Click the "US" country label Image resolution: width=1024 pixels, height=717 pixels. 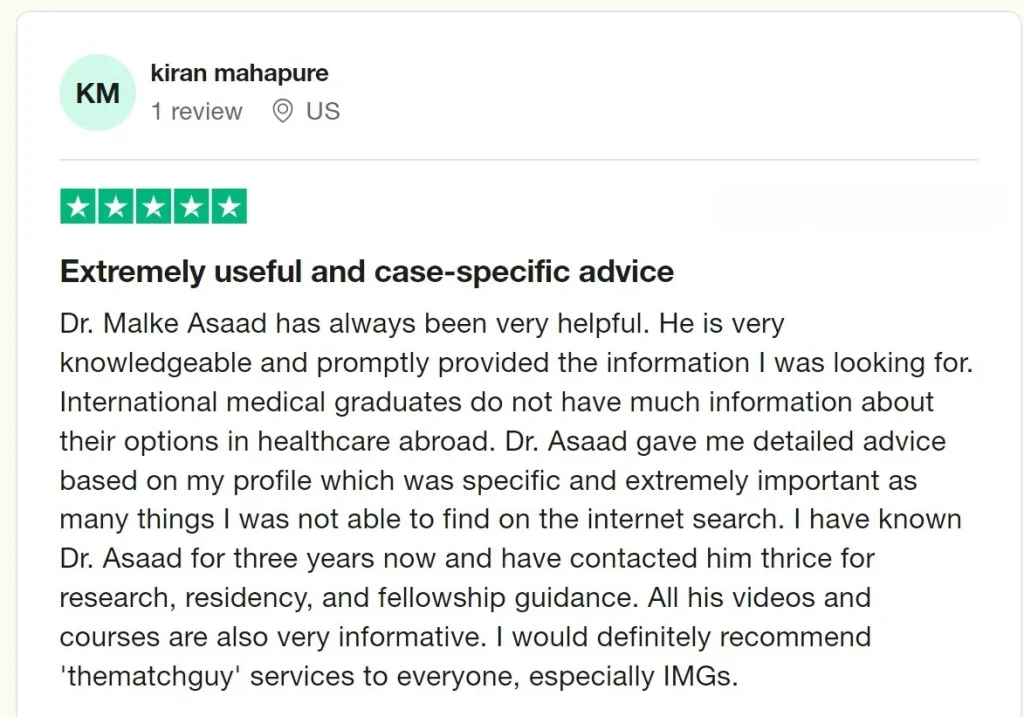[x=322, y=111]
